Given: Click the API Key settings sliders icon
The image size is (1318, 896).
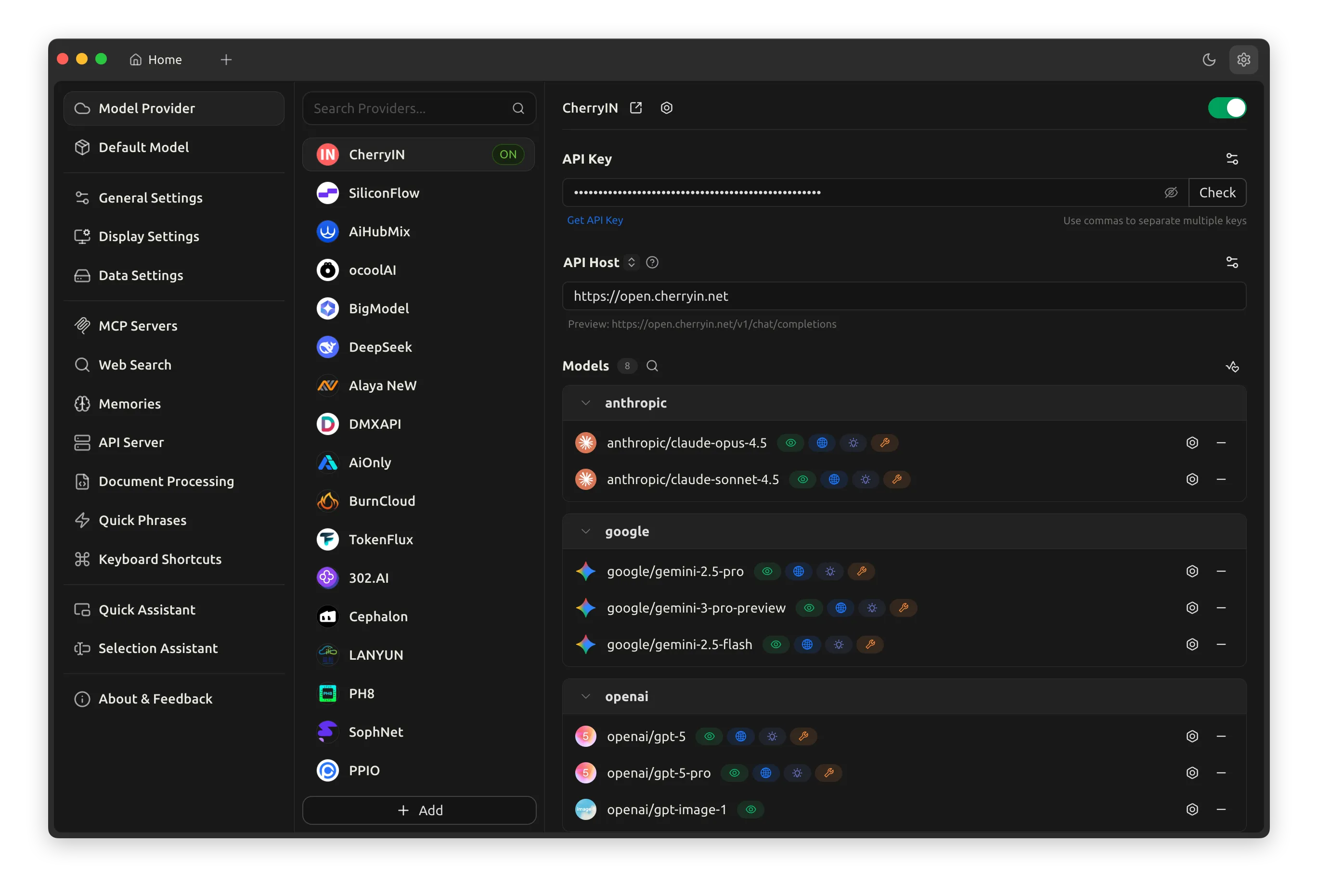Looking at the screenshot, I should [1232, 159].
